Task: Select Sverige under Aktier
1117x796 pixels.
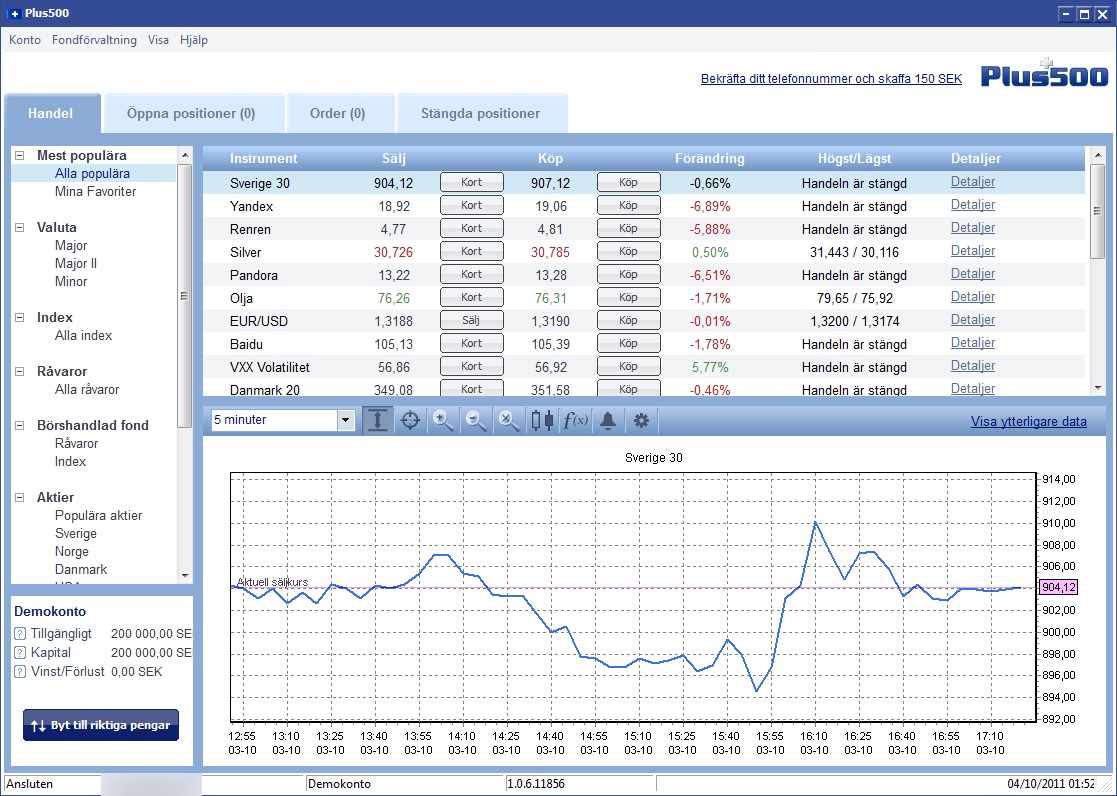Action: click(x=76, y=534)
